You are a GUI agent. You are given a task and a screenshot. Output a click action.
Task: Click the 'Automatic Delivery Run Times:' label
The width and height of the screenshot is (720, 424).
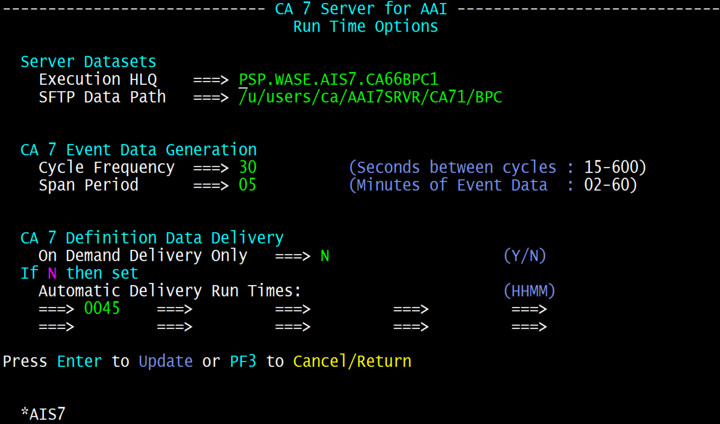[170, 291]
